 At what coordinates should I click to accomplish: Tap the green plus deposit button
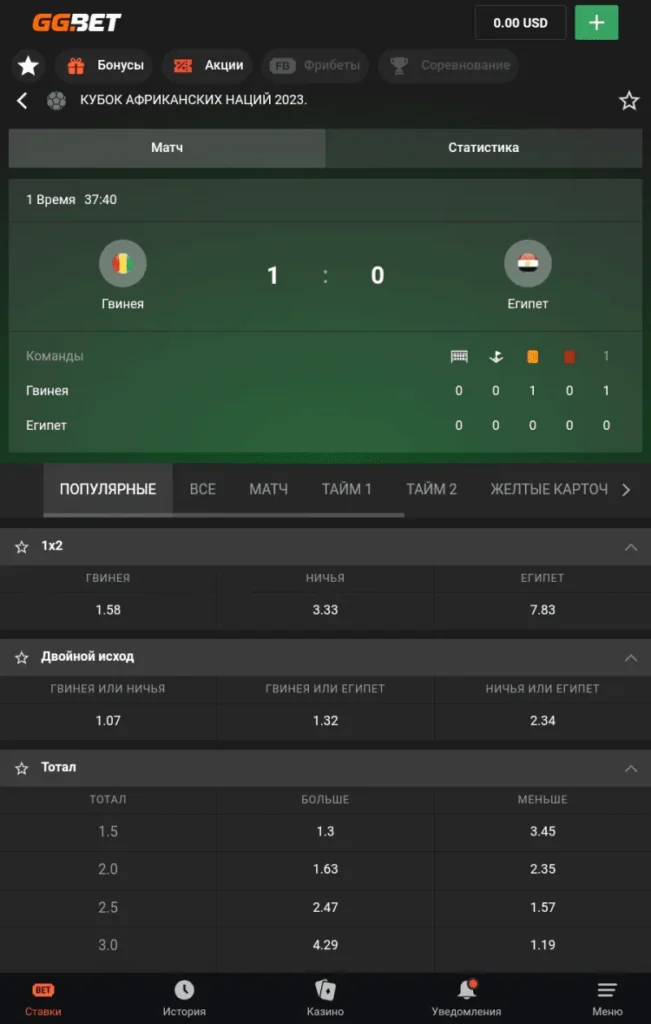(x=596, y=23)
